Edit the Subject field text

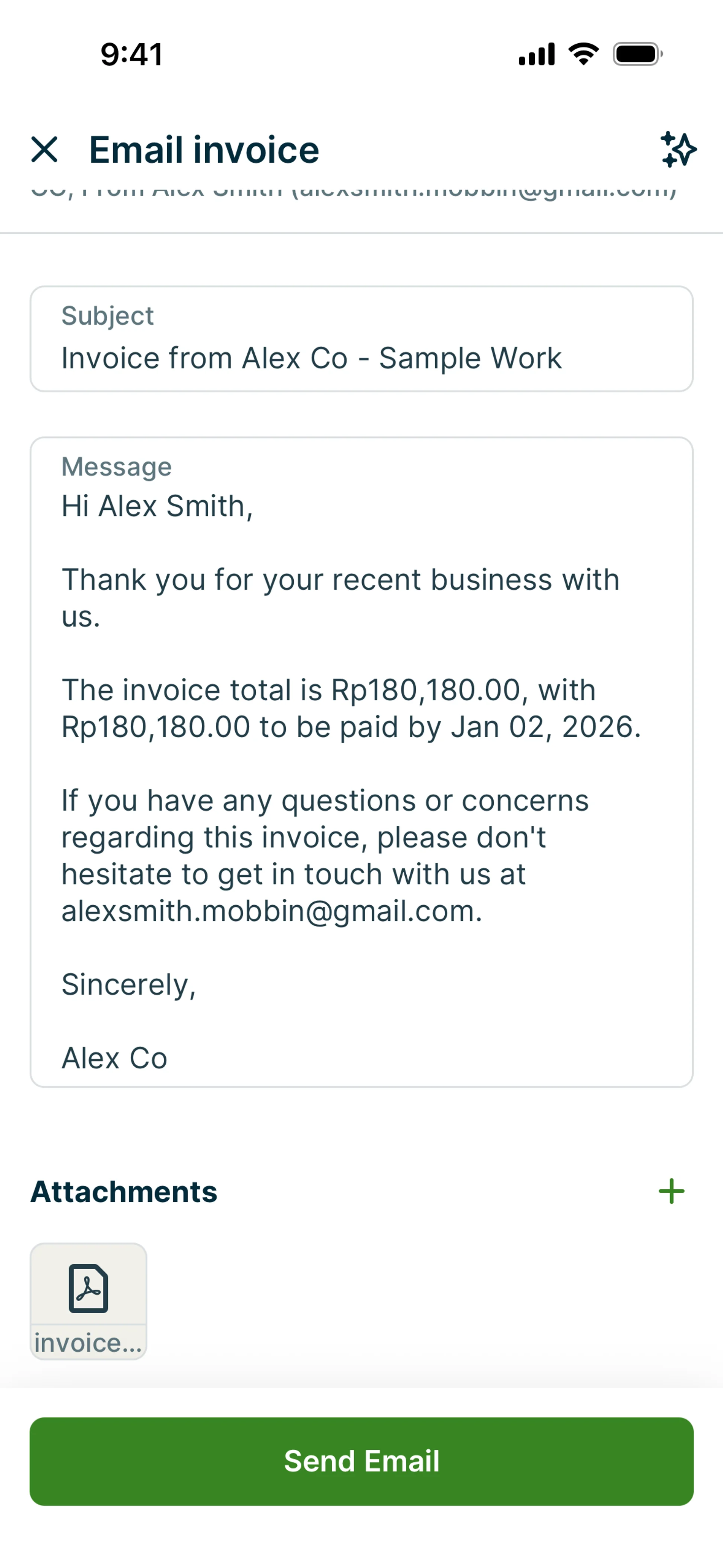click(x=311, y=358)
